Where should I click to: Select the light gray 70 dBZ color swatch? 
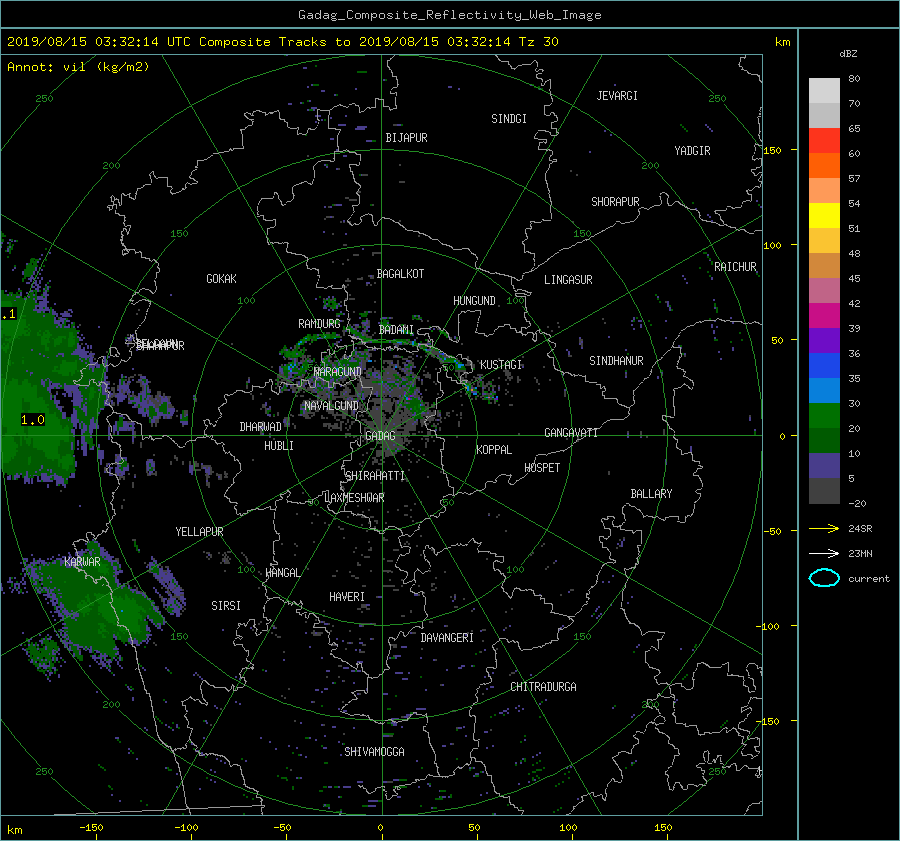[824, 91]
